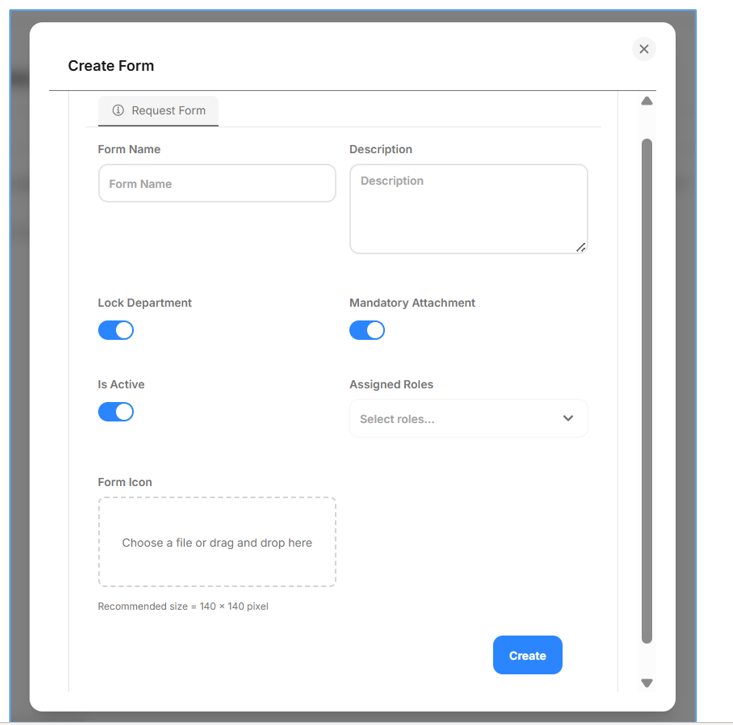The height and width of the screenshot is (725, 733).
Task: Click the Lock Department label
Action: point(145,303)
